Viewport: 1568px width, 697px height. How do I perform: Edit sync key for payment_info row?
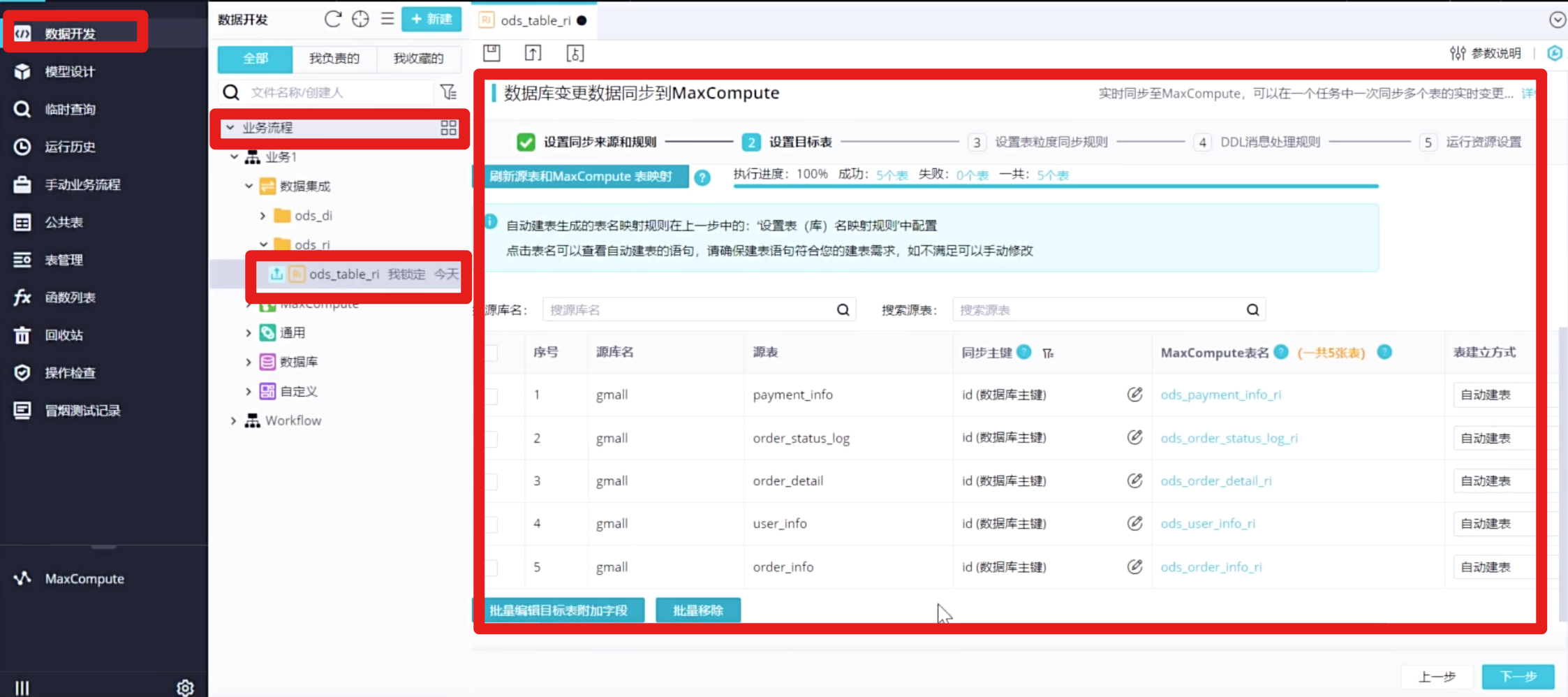coord(1134,395)
